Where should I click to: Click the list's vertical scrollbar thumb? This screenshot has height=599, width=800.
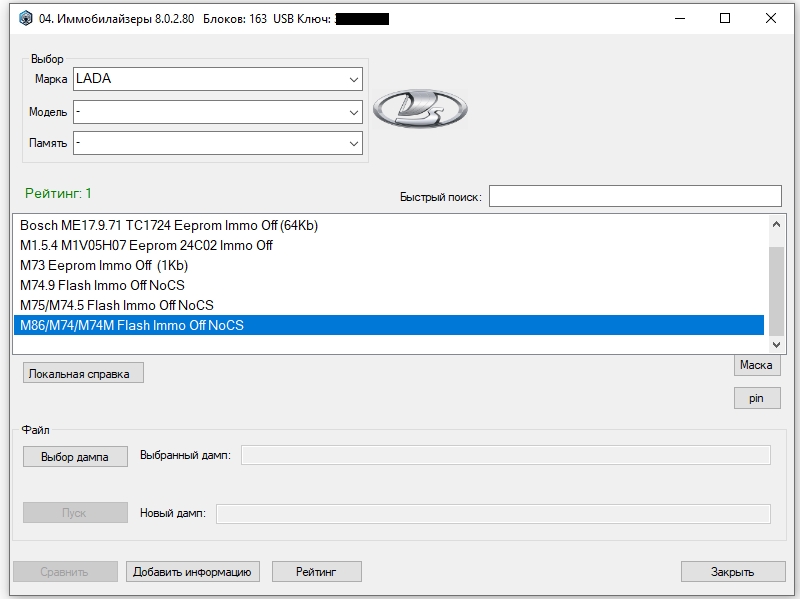(776, 291)
